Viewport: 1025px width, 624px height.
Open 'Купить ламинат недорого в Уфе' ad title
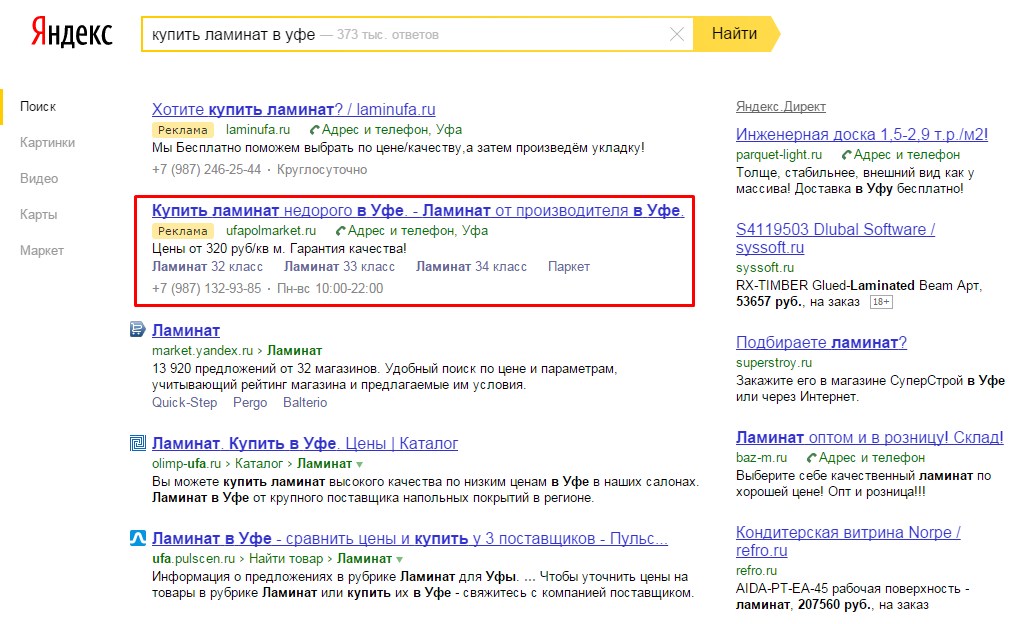click(418, 210)
